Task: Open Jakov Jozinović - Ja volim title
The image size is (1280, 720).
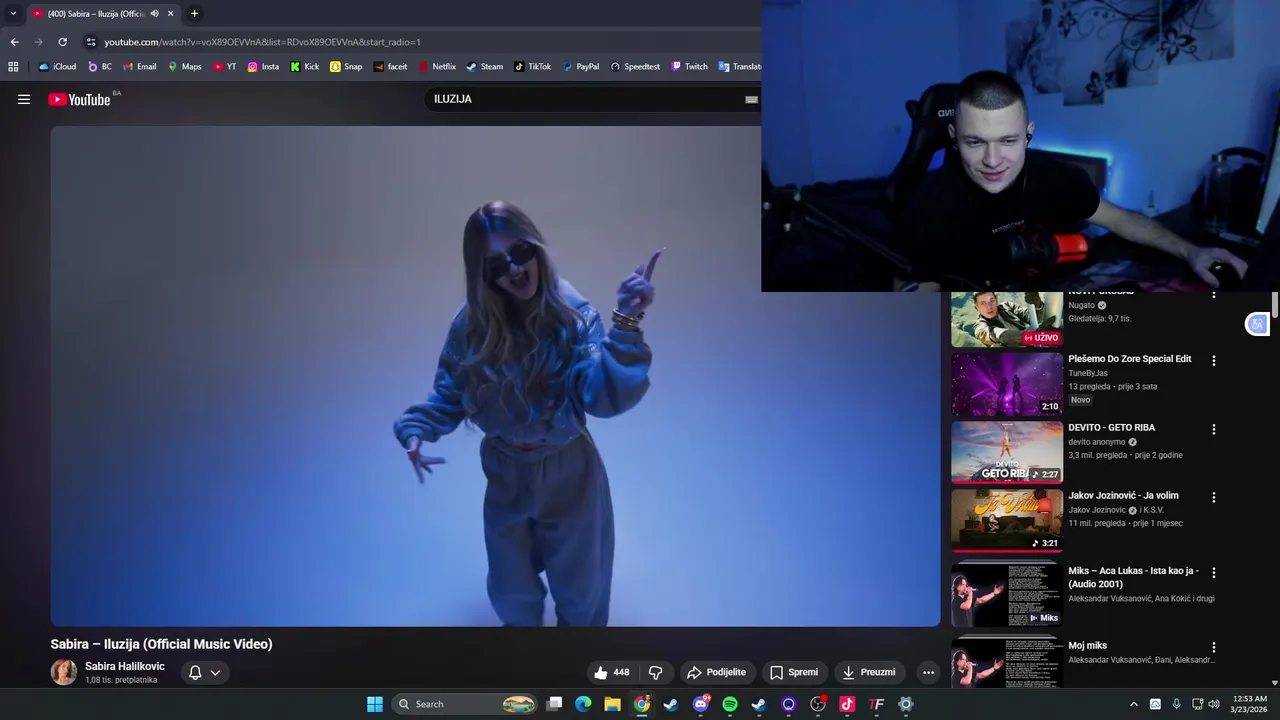Action: 1123,495
